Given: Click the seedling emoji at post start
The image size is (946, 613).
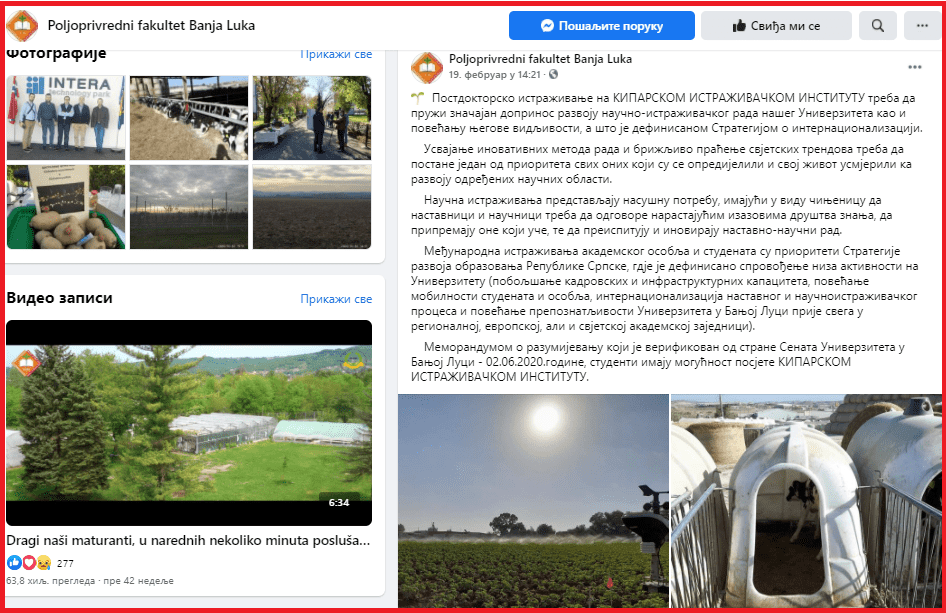Looking at the screenshot, I should click(x=417, y=97).
